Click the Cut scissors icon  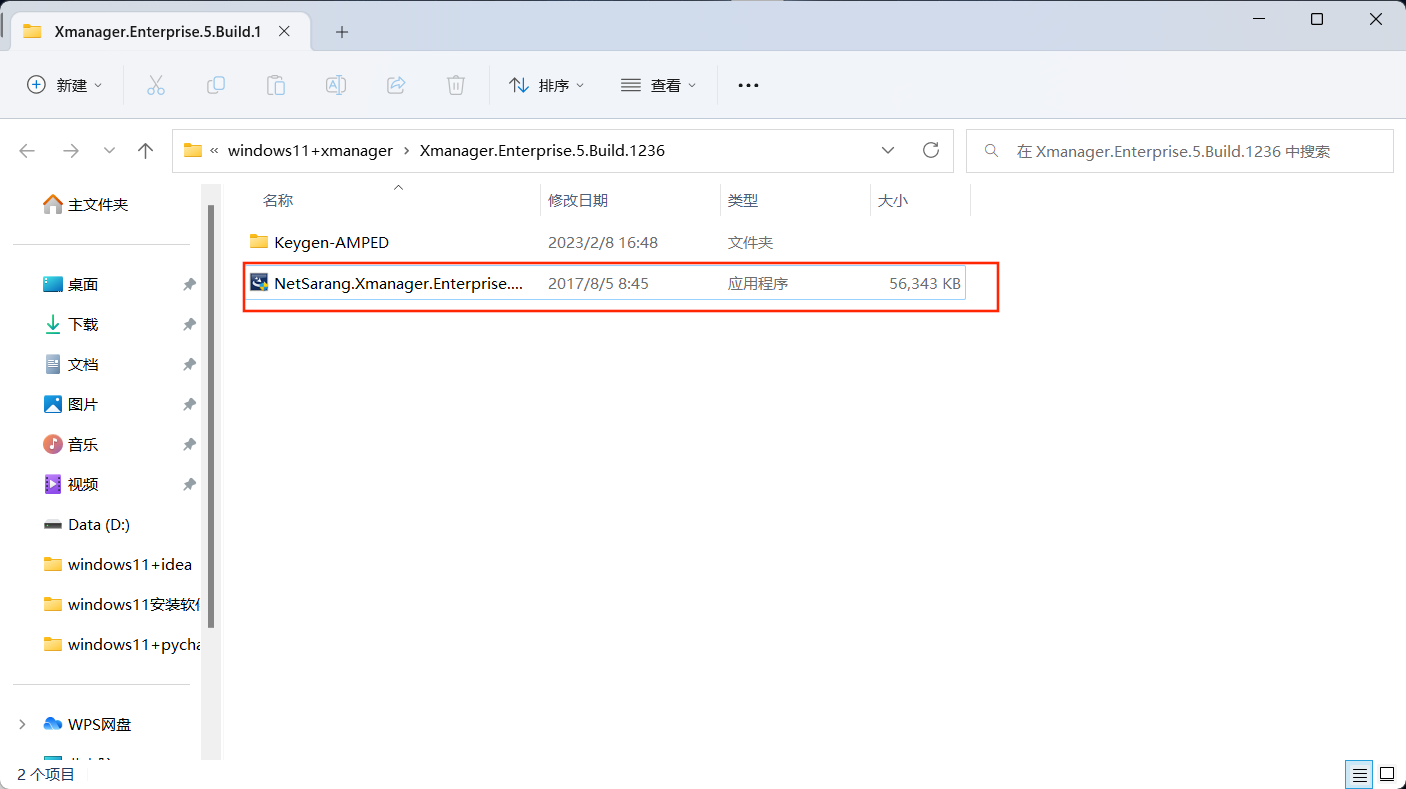point(156,86)
